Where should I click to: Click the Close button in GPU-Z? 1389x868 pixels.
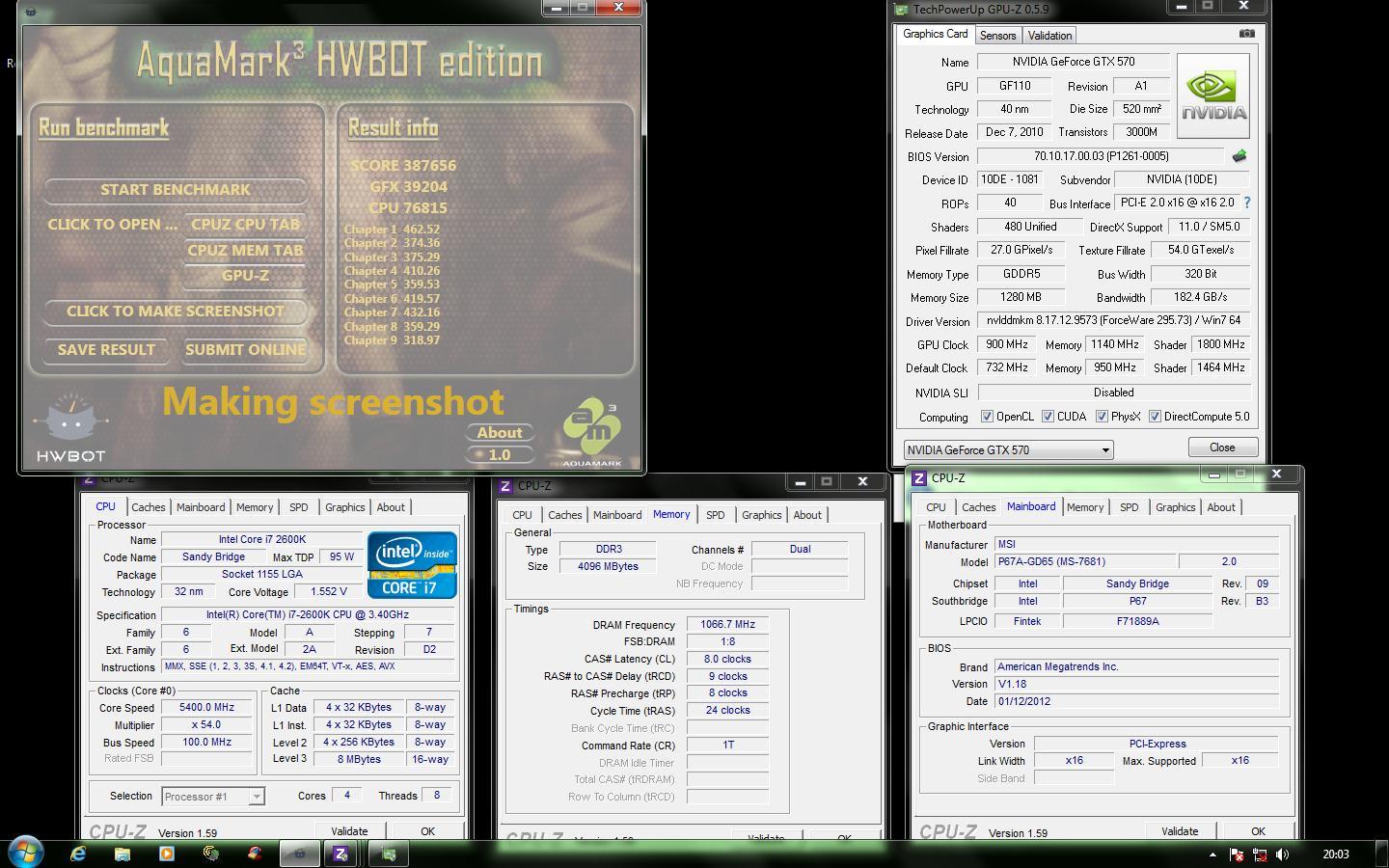pos(1222,448)
